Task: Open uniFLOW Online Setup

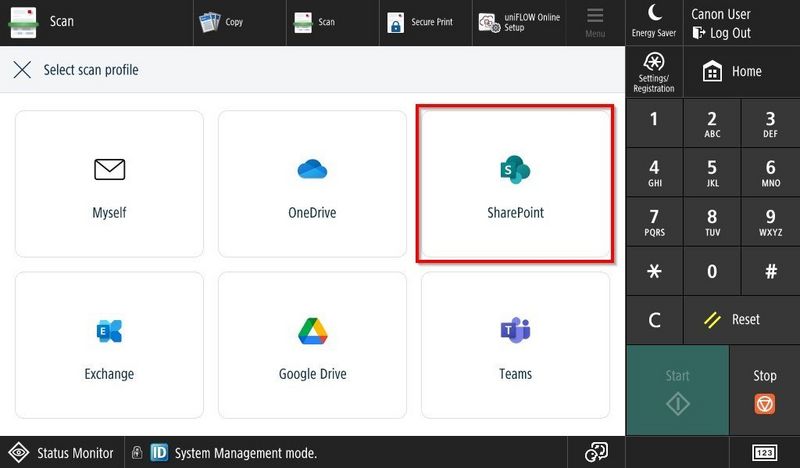Action: tap(519, 22)
